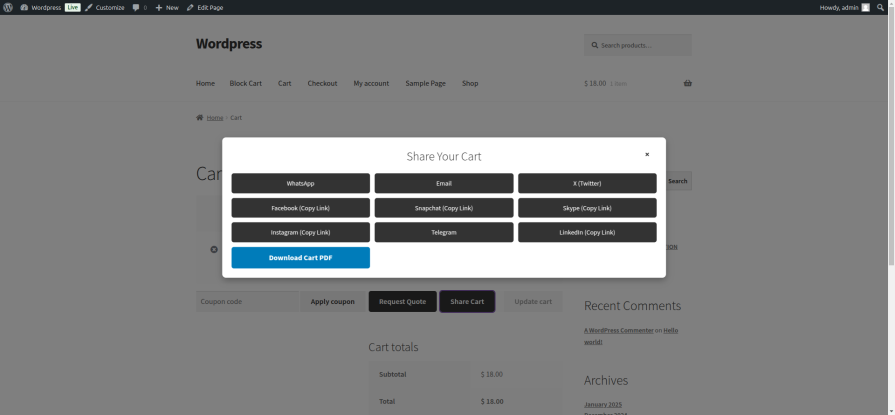Close the Share Your Cart dialog

pos(647,154)
